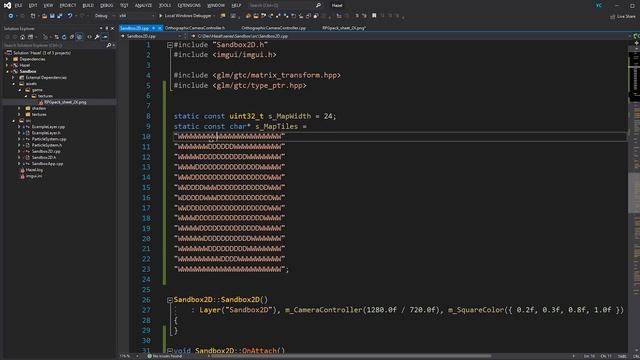This screenshot has width=640, height=360.
Task: Open the BUILD menu
Action: coord(88,5)
